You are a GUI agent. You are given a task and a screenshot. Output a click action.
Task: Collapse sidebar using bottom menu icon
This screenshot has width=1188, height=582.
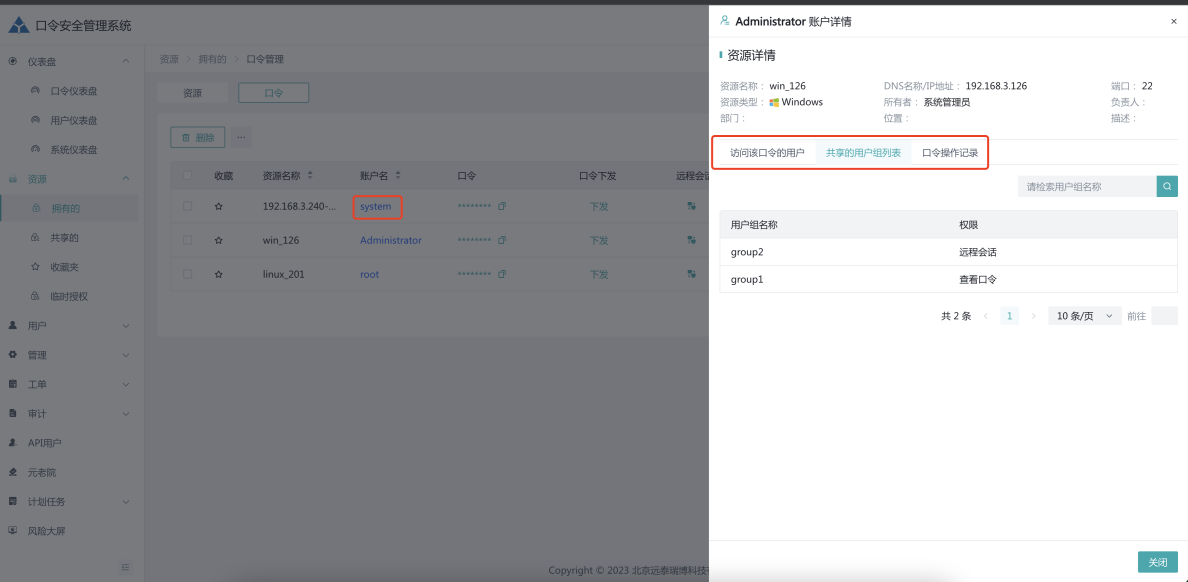click(x=125, y=567)
